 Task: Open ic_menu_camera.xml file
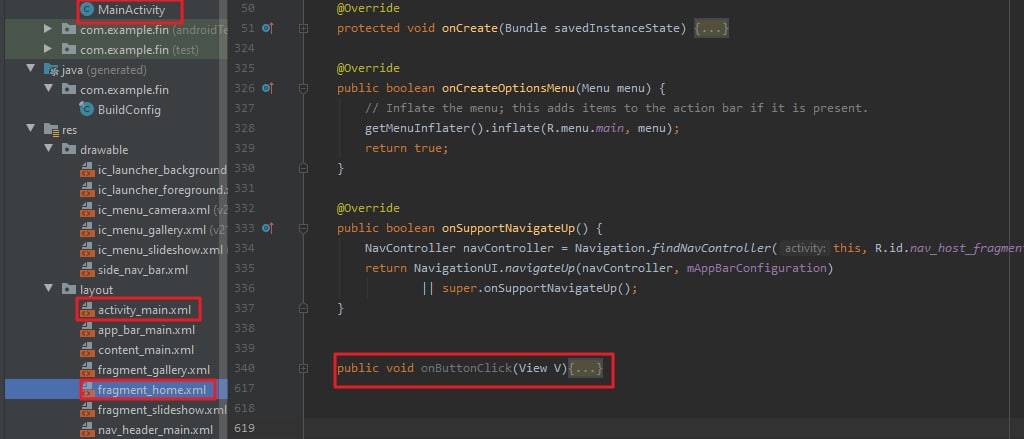tap(154, 210)
